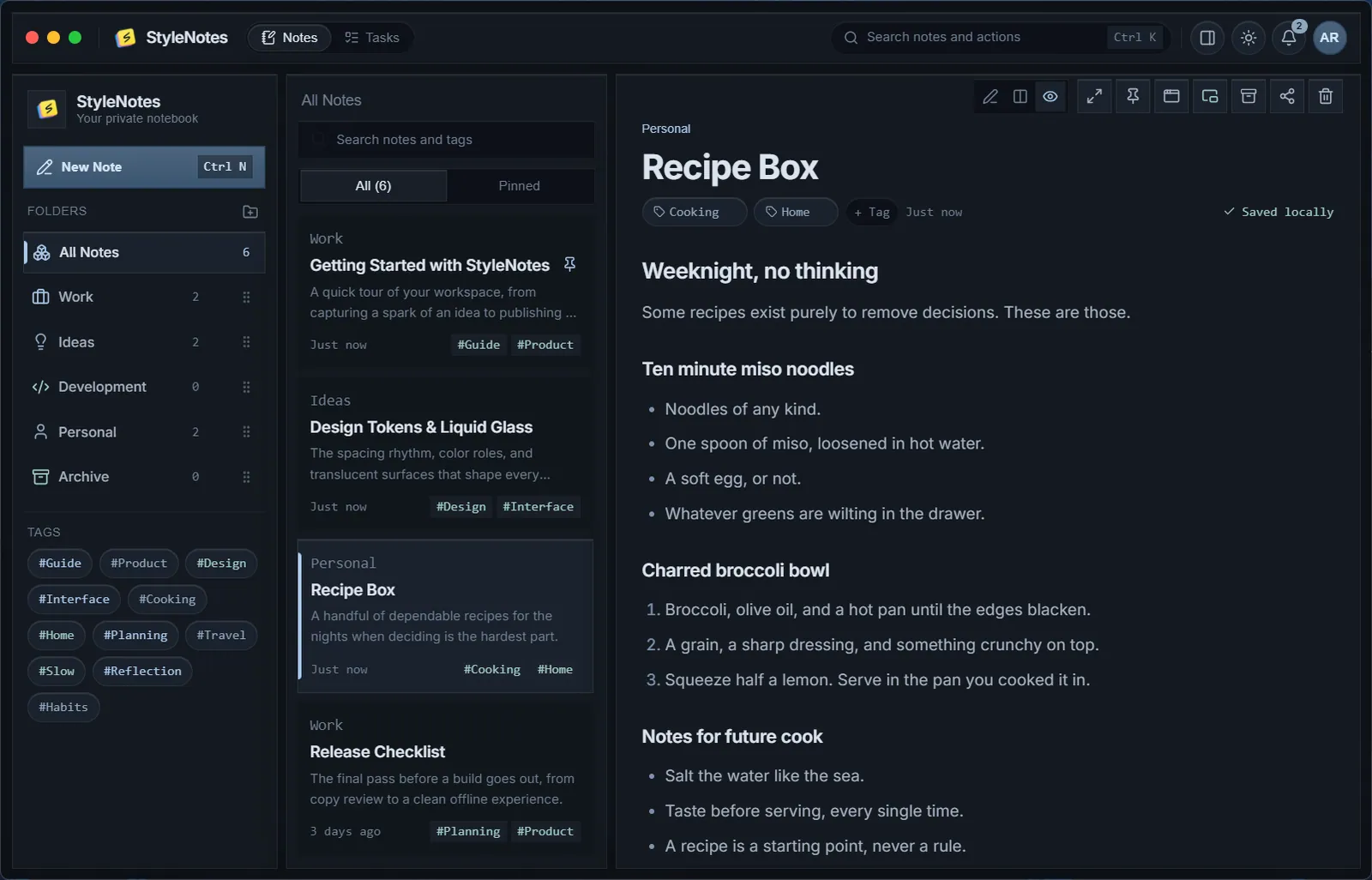Open the Development folder
Viewport: 1372px width, 880px height.
(x=144, y=388)
